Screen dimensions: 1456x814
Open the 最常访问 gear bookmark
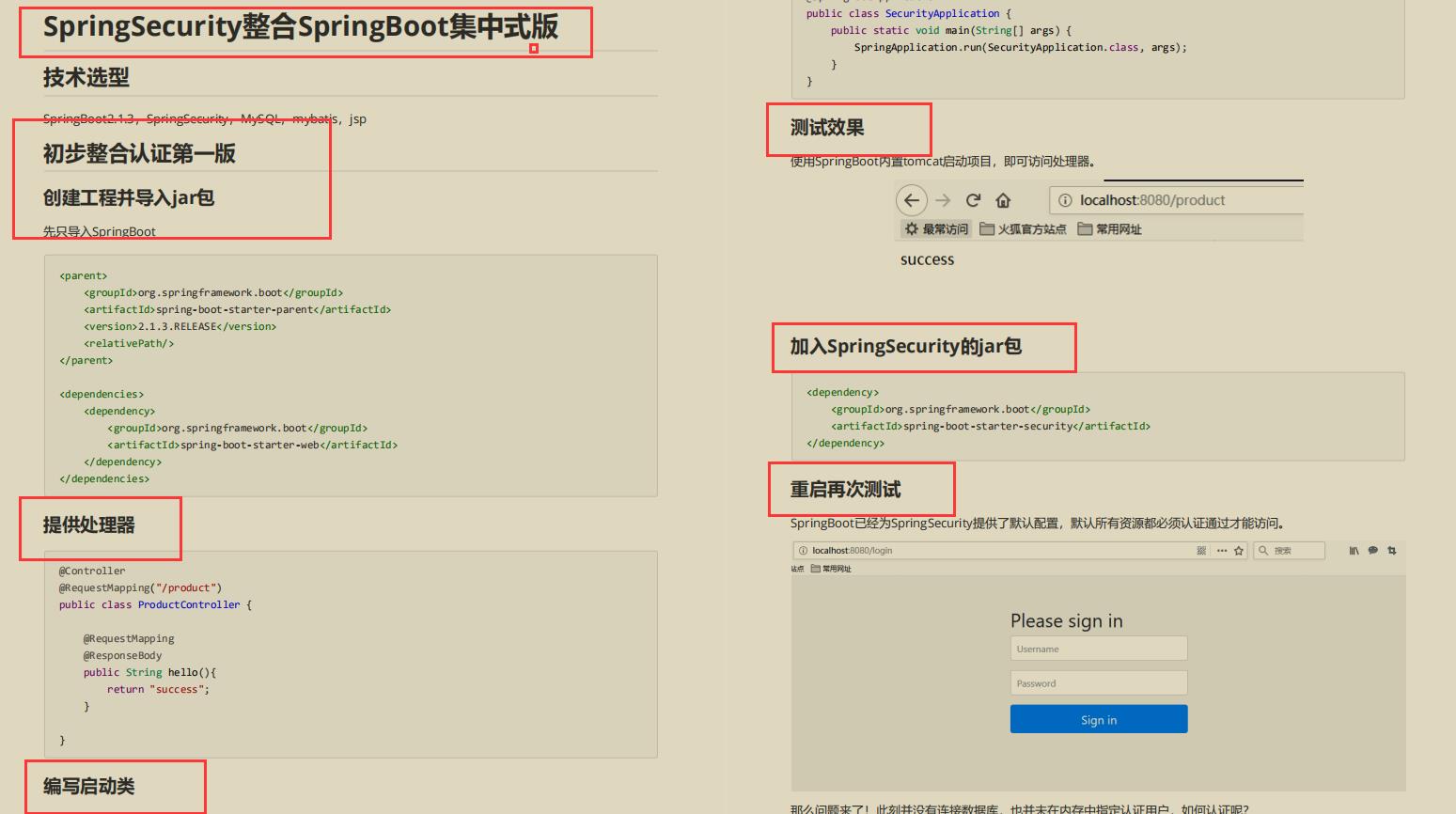pos(935,229)
